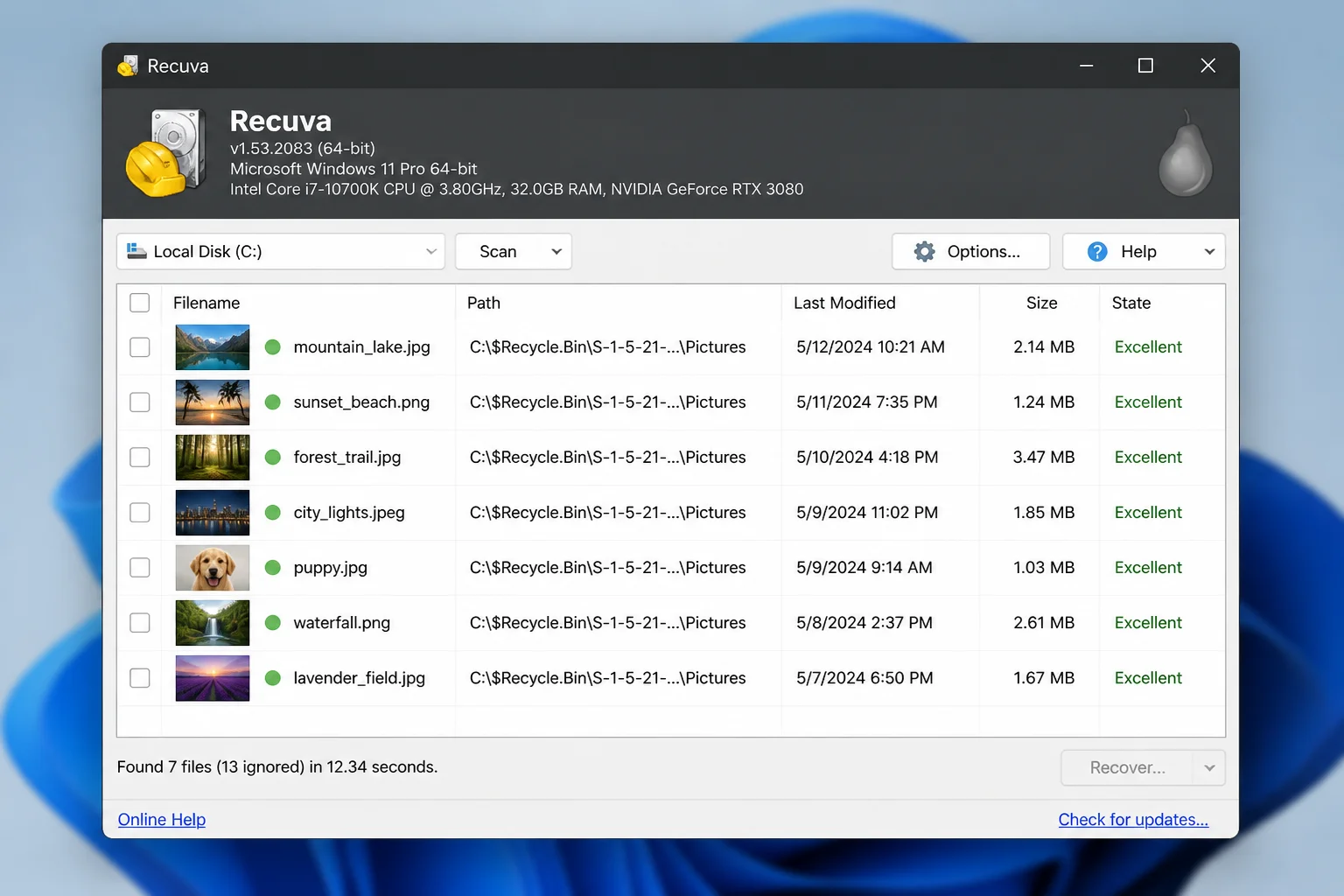Select filename mountain_lake.jpg
The image size is (1344, 896).
(361, 347)
